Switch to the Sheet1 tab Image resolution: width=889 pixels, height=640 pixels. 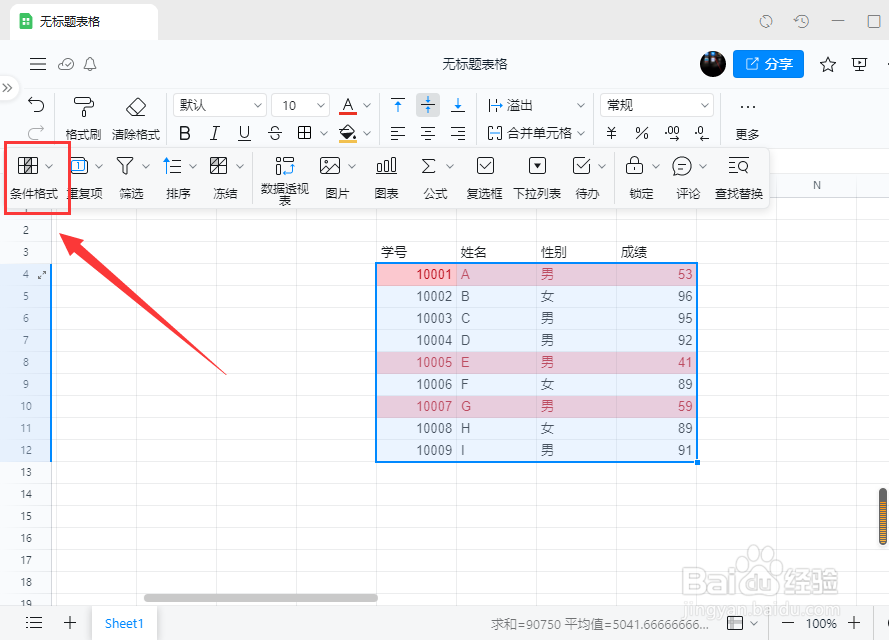tap(124, 622)
